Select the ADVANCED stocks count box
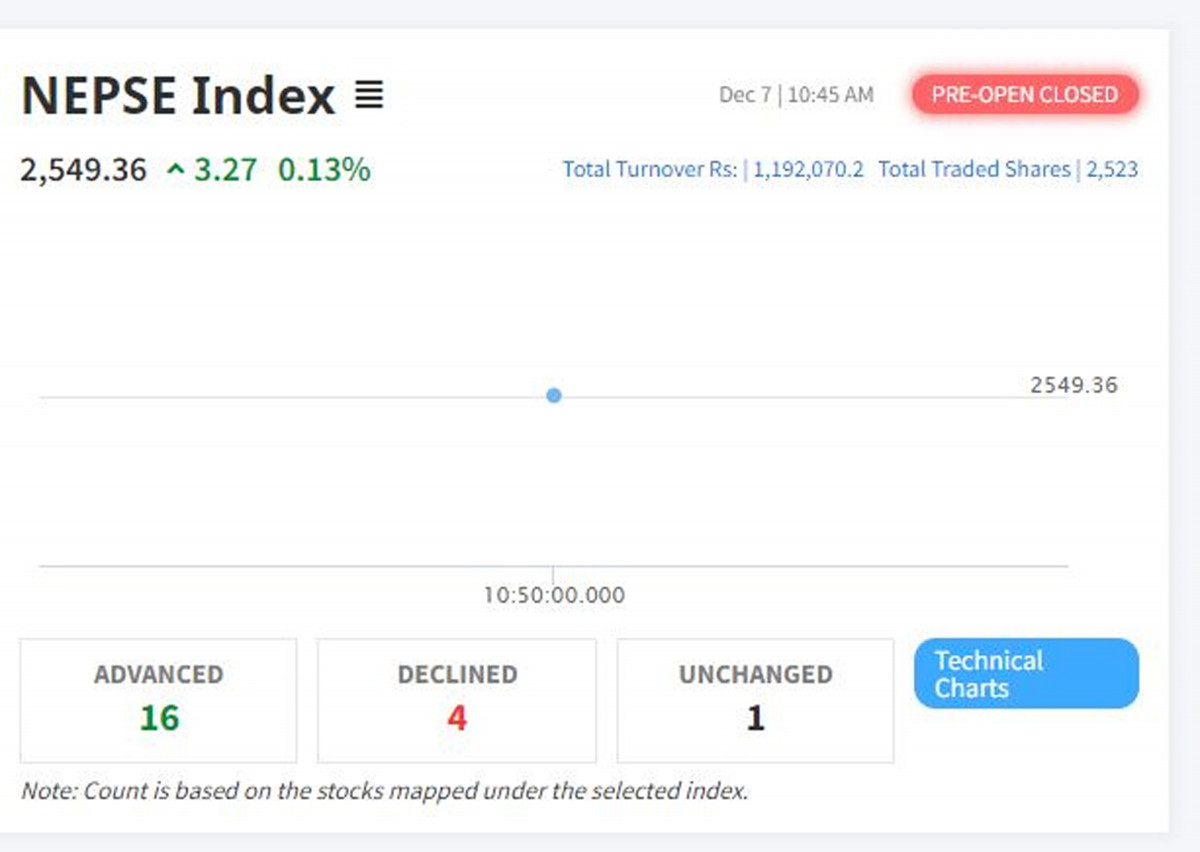Screen dimensions: 1200x852 [x=158, y=700]
